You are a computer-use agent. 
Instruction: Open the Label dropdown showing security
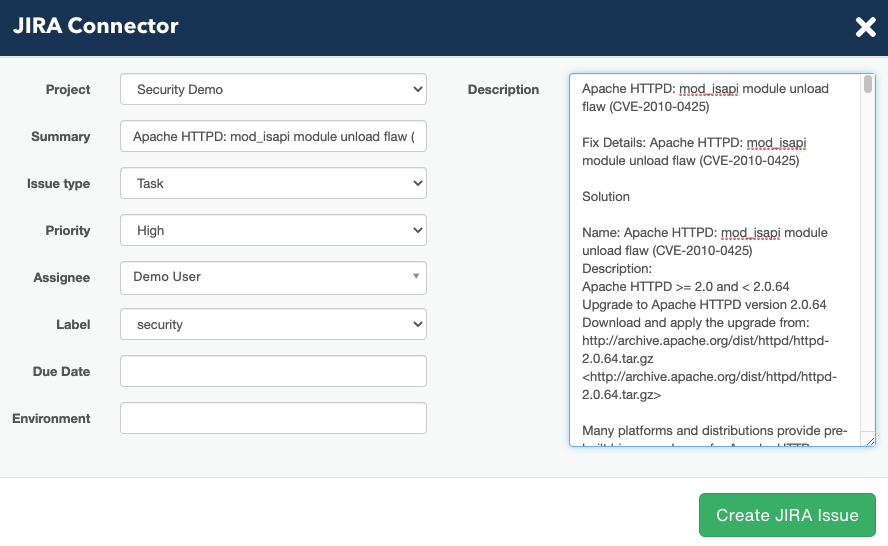pos(273,324)
